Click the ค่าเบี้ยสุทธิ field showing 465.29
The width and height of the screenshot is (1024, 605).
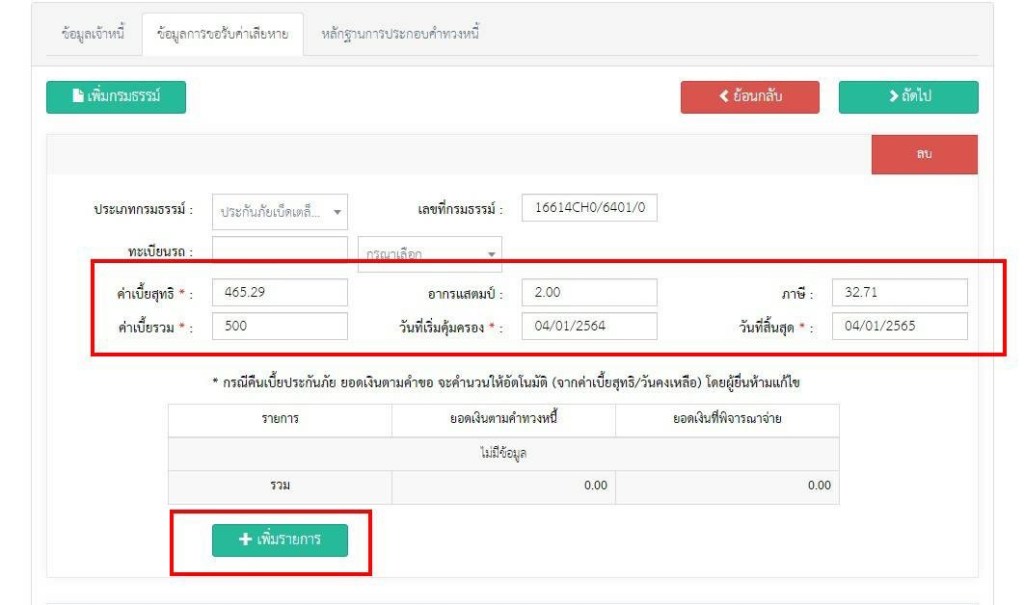(x=280, y=292)
